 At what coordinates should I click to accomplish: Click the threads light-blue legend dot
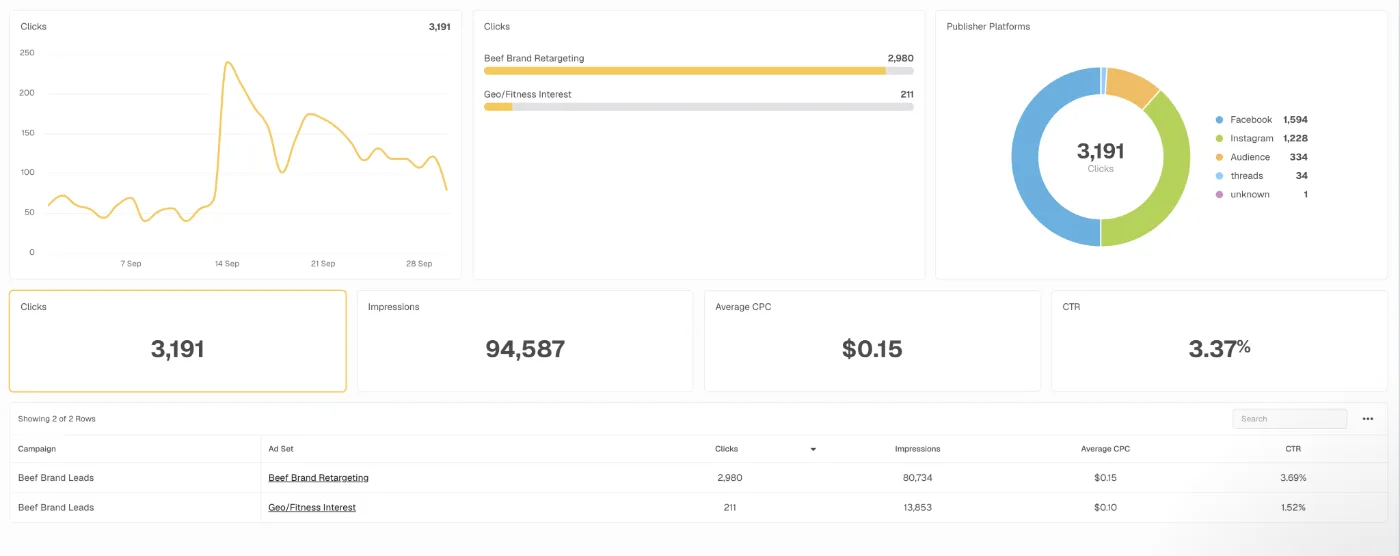1219,176
